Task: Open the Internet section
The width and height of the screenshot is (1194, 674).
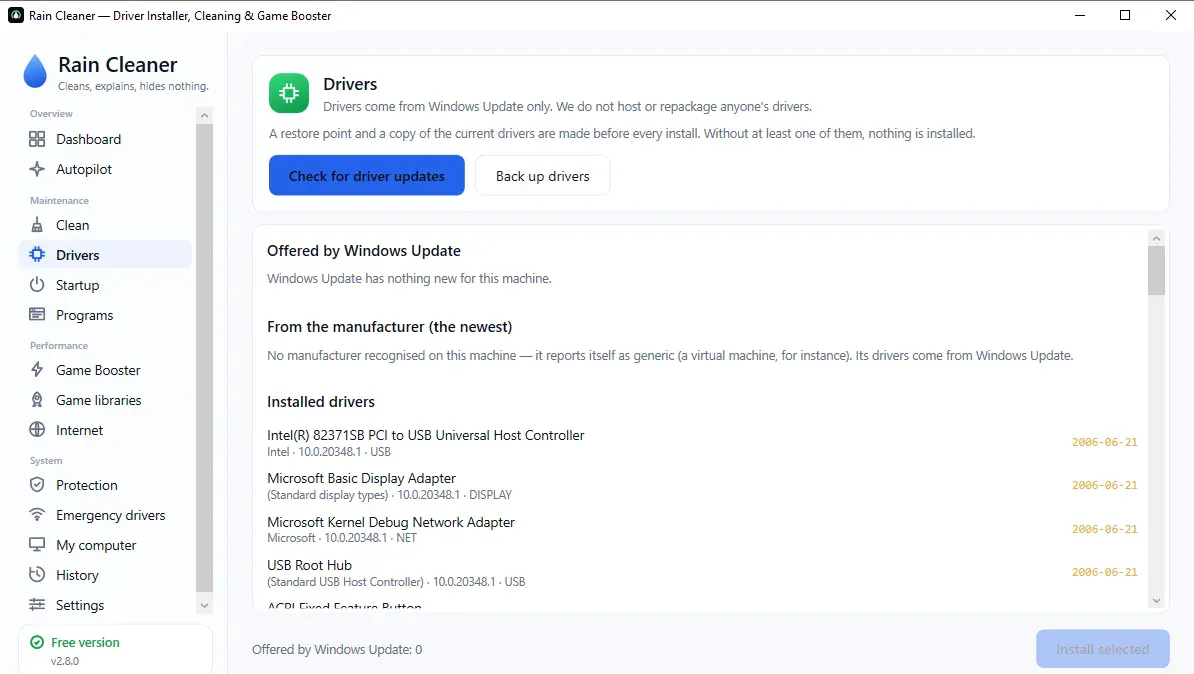Action: click(105, 430)
